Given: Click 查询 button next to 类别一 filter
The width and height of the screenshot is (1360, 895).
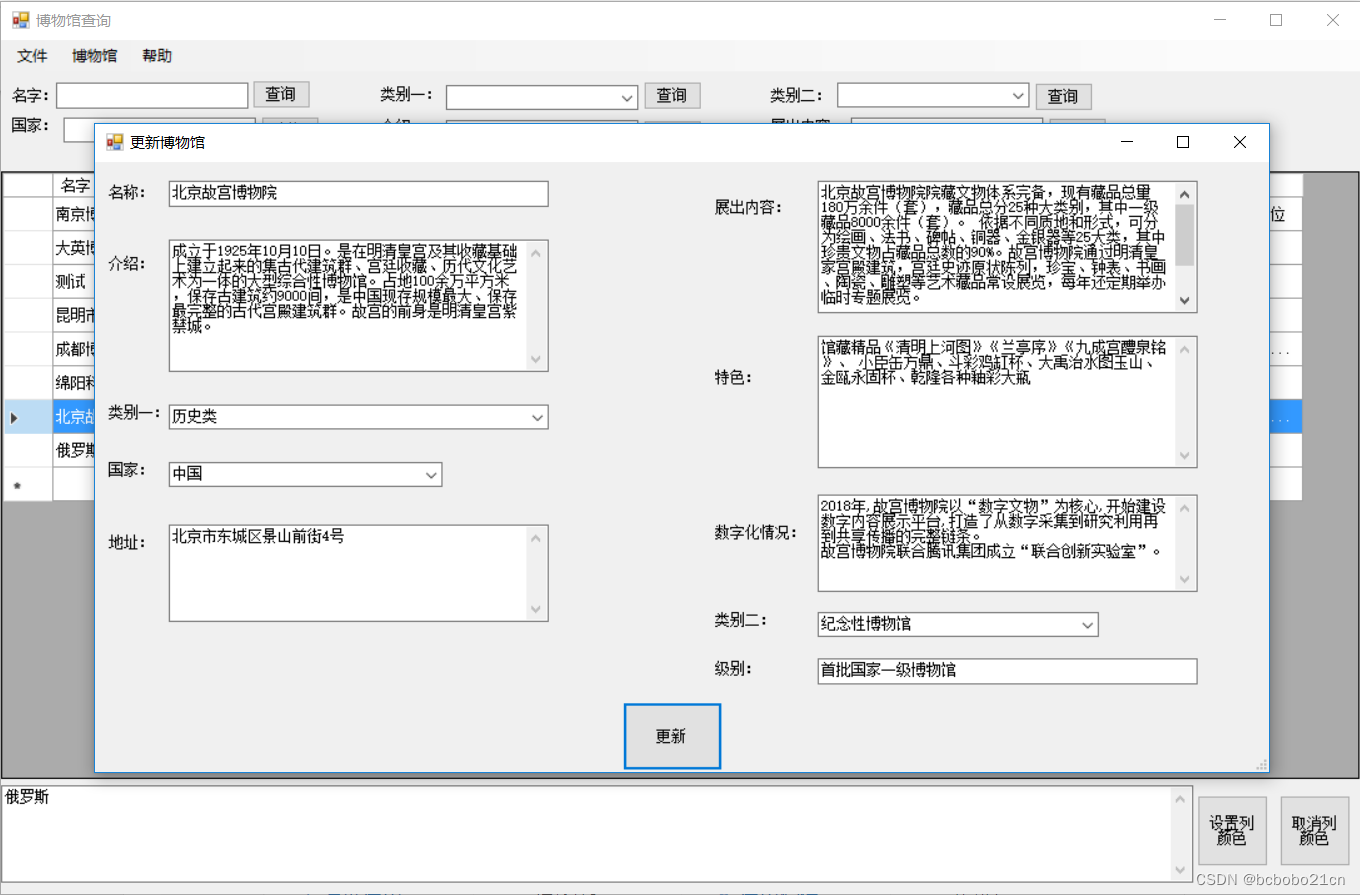Looking at the screenshot, I should click(672, 96).
